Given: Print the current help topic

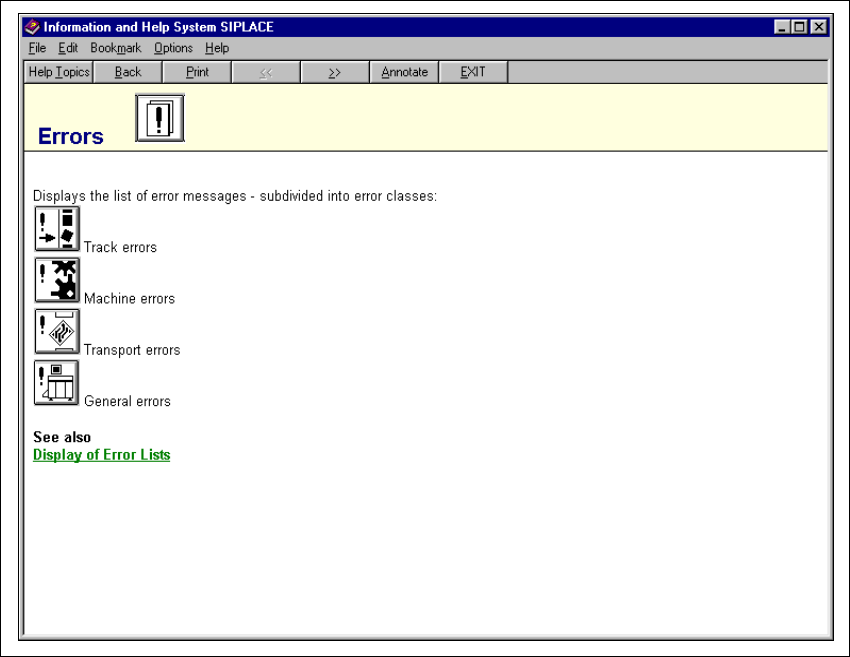Looking at the screenshot, I should (197, 72).
